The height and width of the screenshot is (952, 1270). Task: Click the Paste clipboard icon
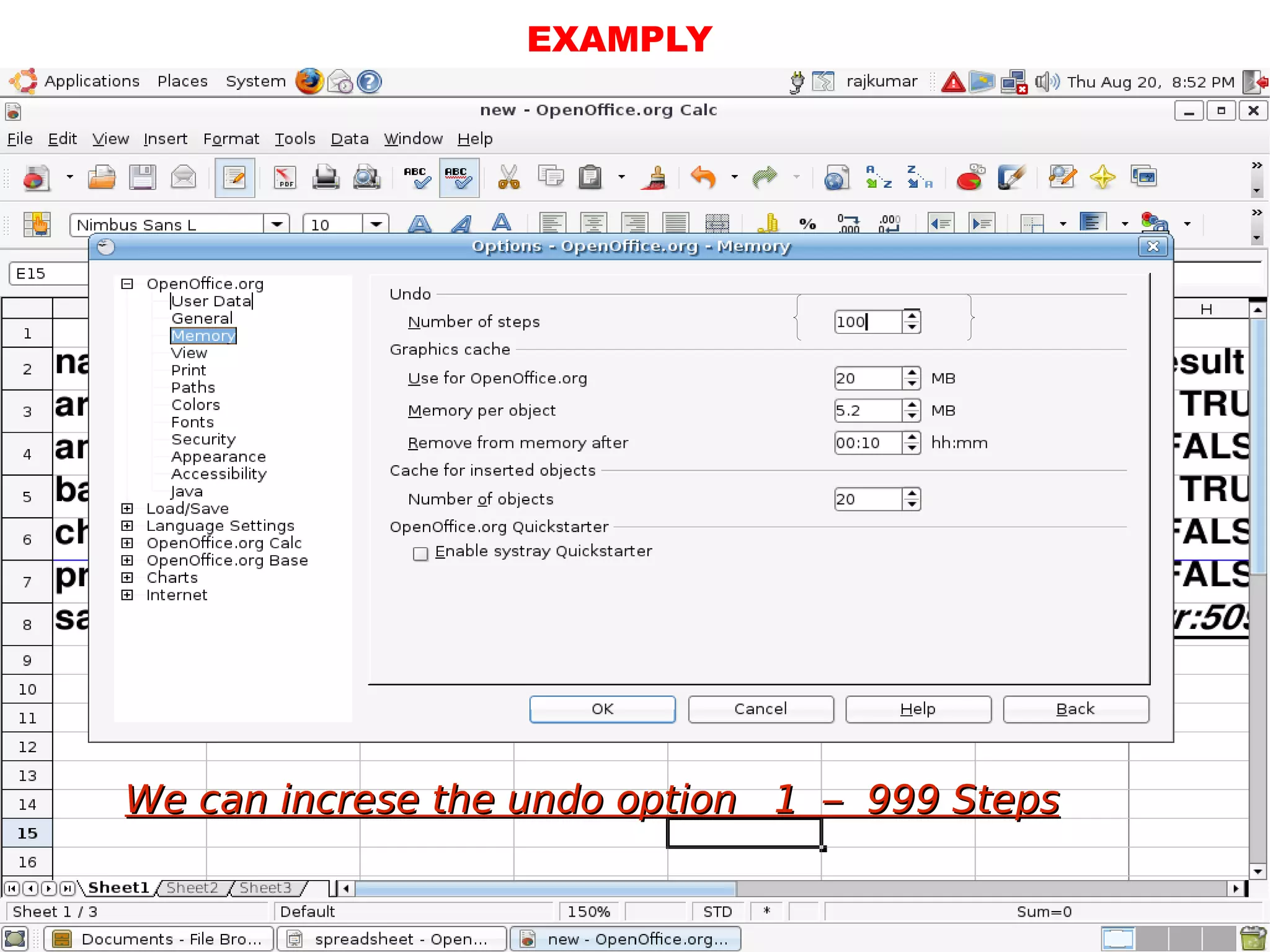coord(590,178)
